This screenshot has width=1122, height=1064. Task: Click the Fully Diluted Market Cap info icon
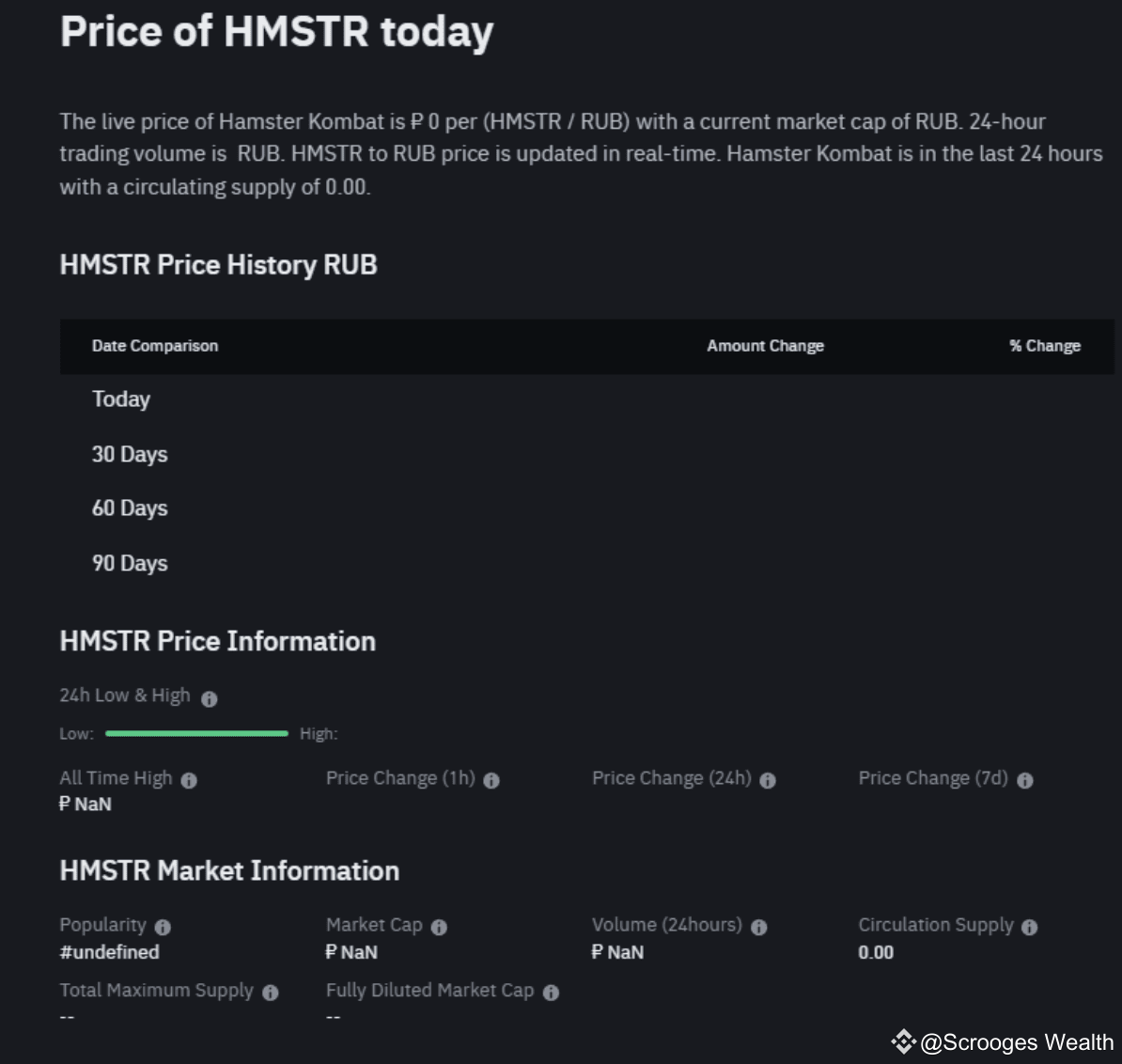[551, 993]
